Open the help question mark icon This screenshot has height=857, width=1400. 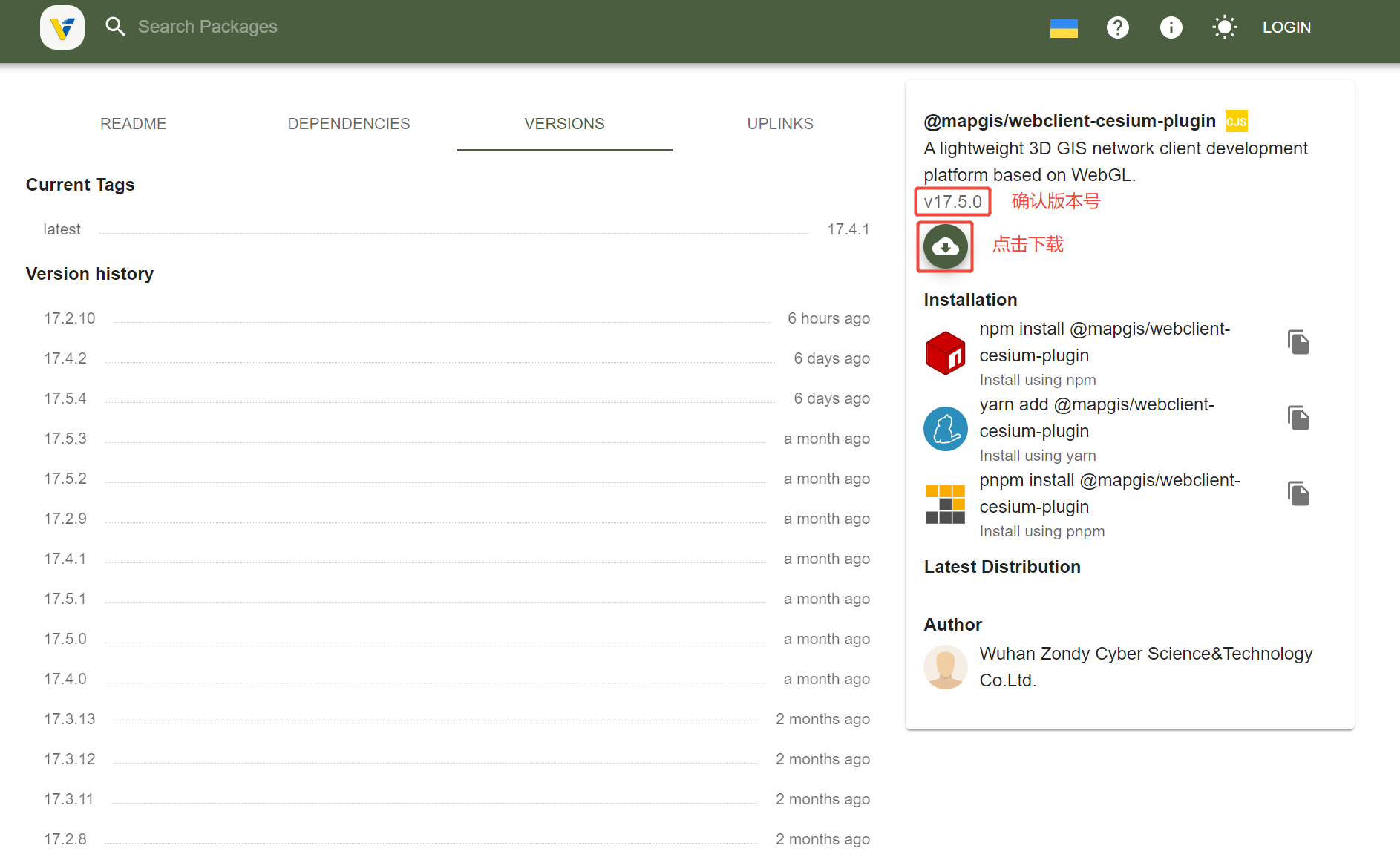coord(1117,27)
